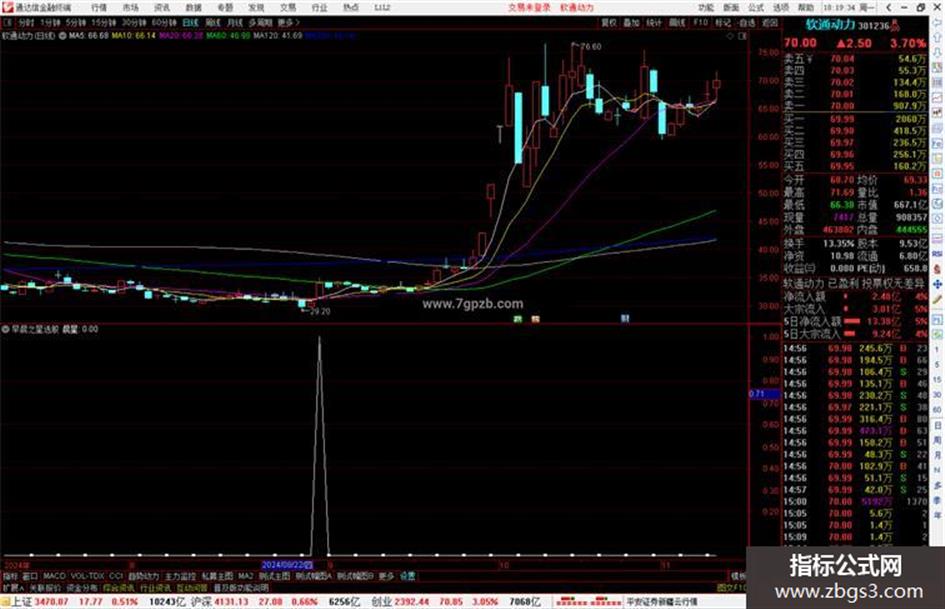Open the 功能 menu at top right
945x609 pixels.
pyautogui.click(x=706, y=8)
